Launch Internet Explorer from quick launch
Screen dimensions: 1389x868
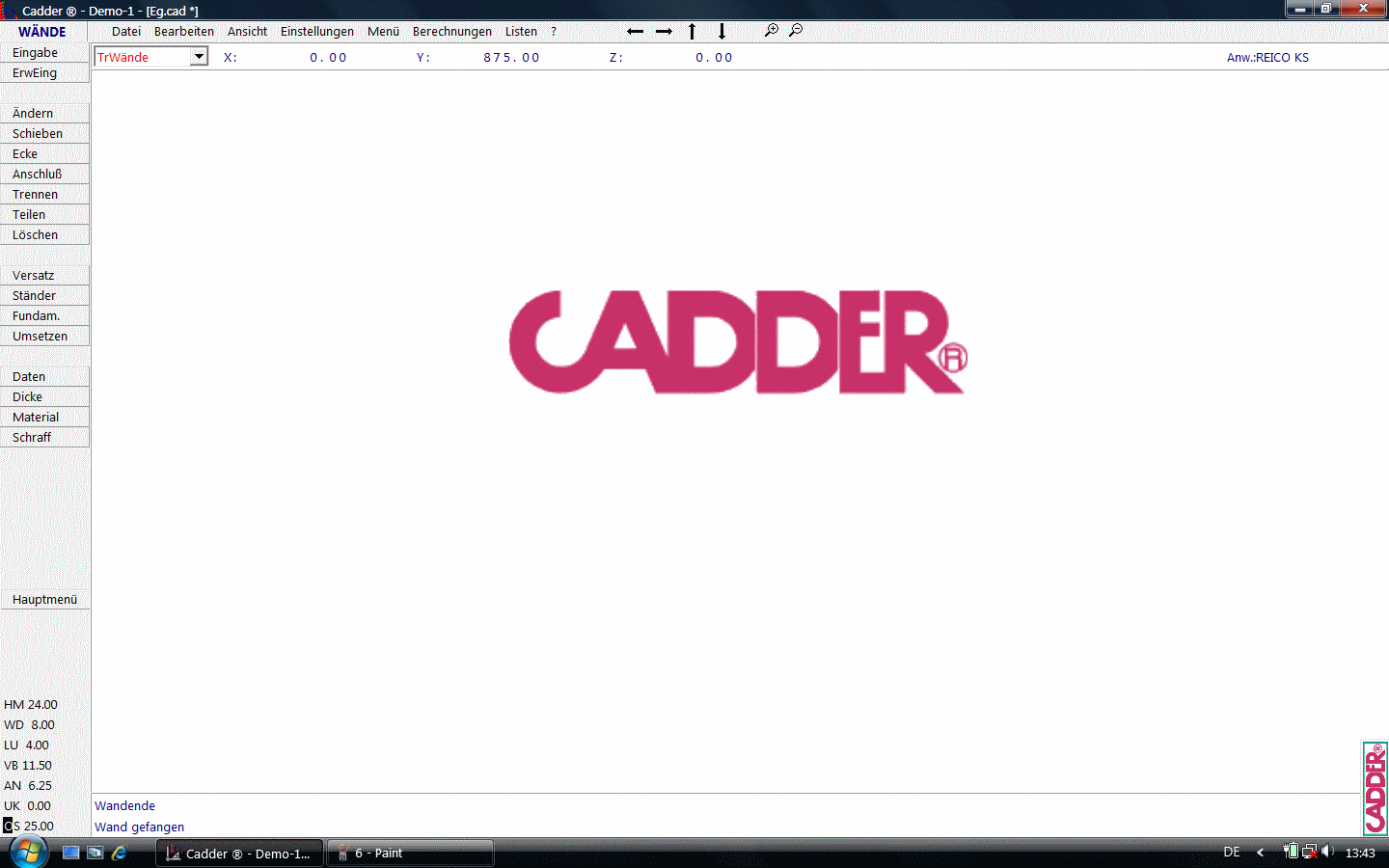point(120,853)
